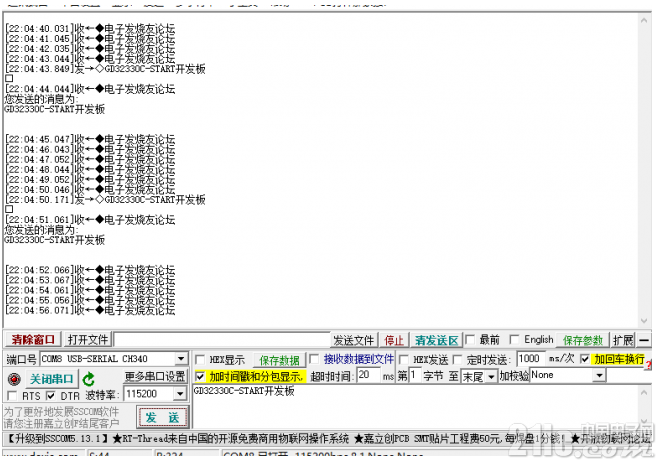Click the minus collapse button beside 扩展
Image resolution: width=657 pixels, height=461 pixels.
click(645, 340)
